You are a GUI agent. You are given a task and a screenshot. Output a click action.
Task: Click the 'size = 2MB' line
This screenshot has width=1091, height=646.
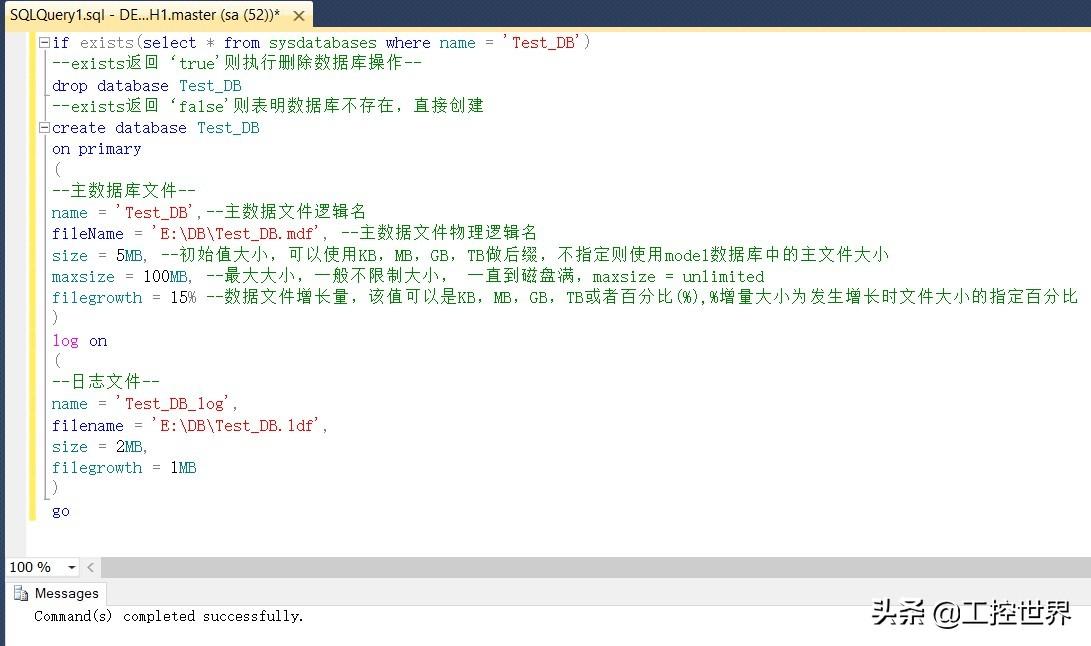click(x=99, y=446)
